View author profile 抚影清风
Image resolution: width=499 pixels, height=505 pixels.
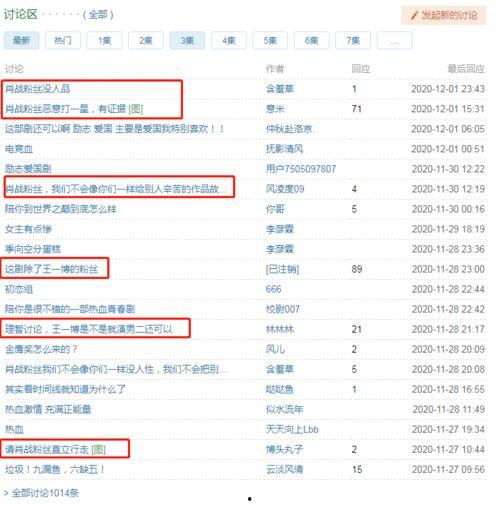pyautogui.click(x=284, y=149)
